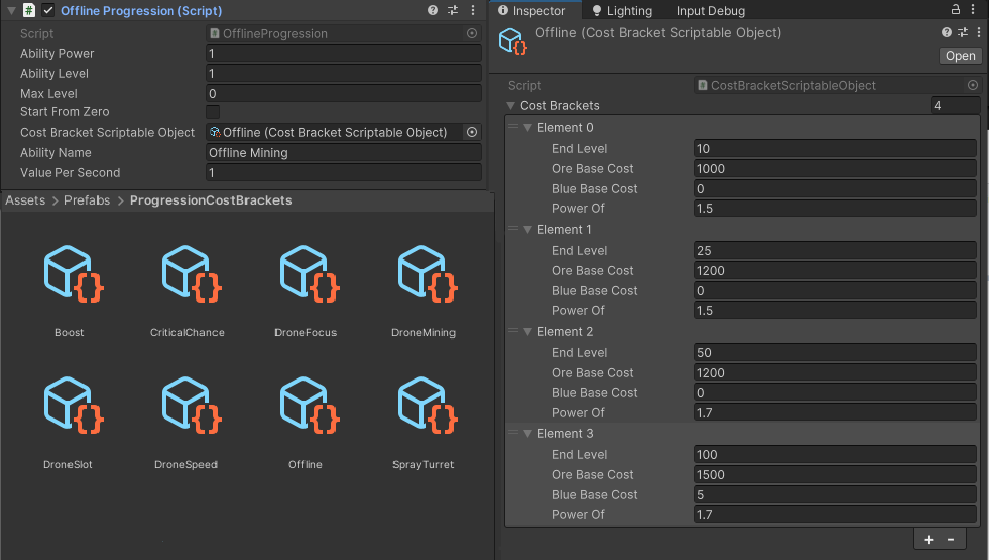Edit the Ability Level field
Screen dimensions: 992x560
(344, 73)
